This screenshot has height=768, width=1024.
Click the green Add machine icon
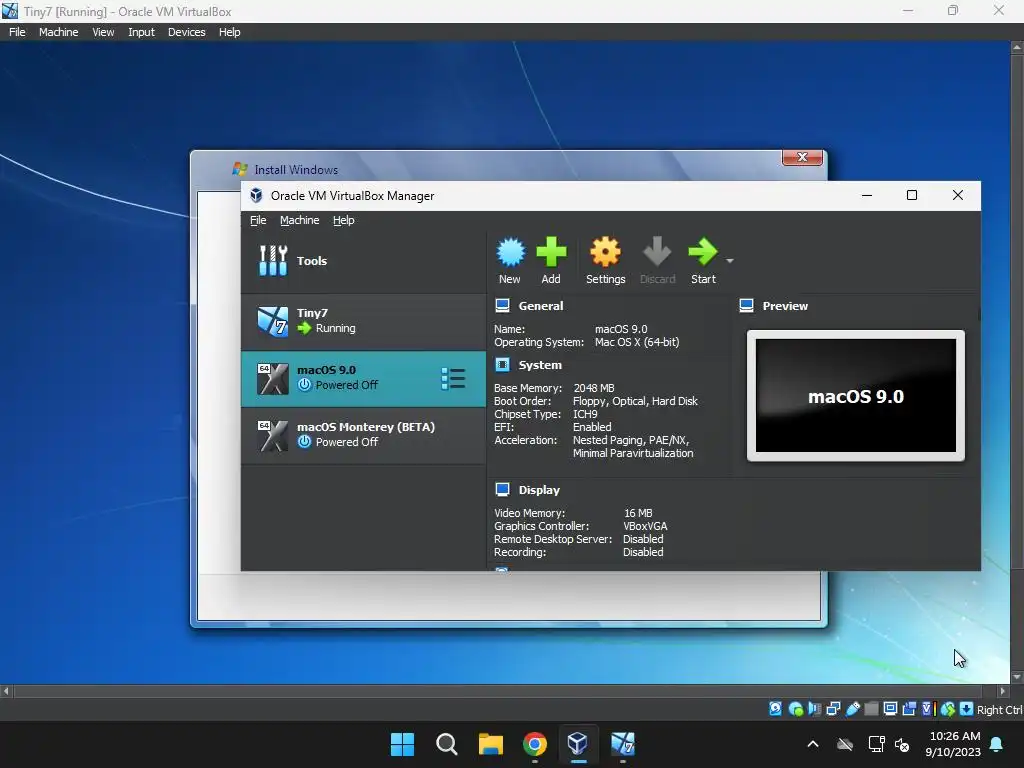(551, 252)
